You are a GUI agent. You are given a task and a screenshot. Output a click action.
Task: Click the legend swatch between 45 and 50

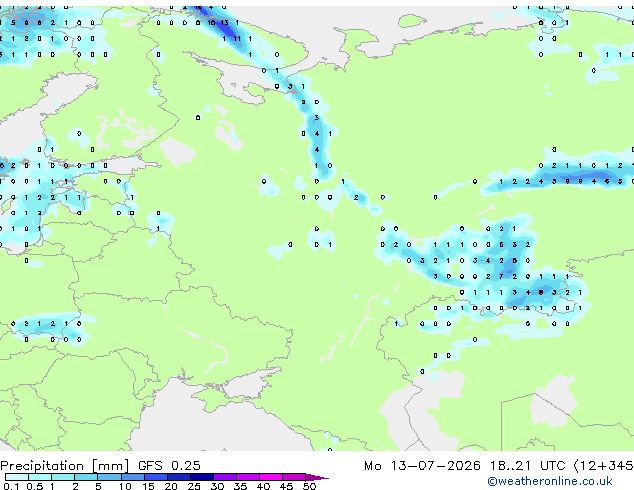click(x=294, y=477)
